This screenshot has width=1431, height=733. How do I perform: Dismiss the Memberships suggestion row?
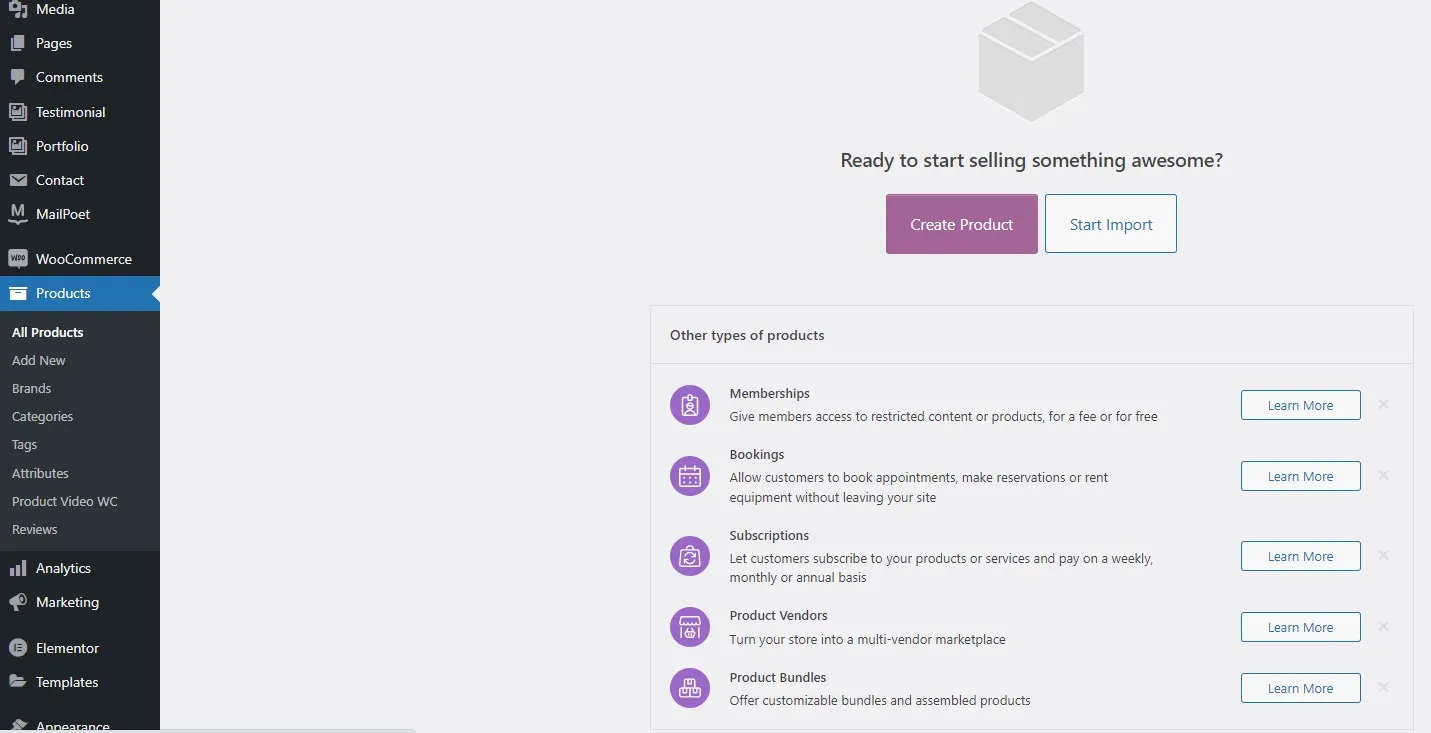(x=1384, y=405)
